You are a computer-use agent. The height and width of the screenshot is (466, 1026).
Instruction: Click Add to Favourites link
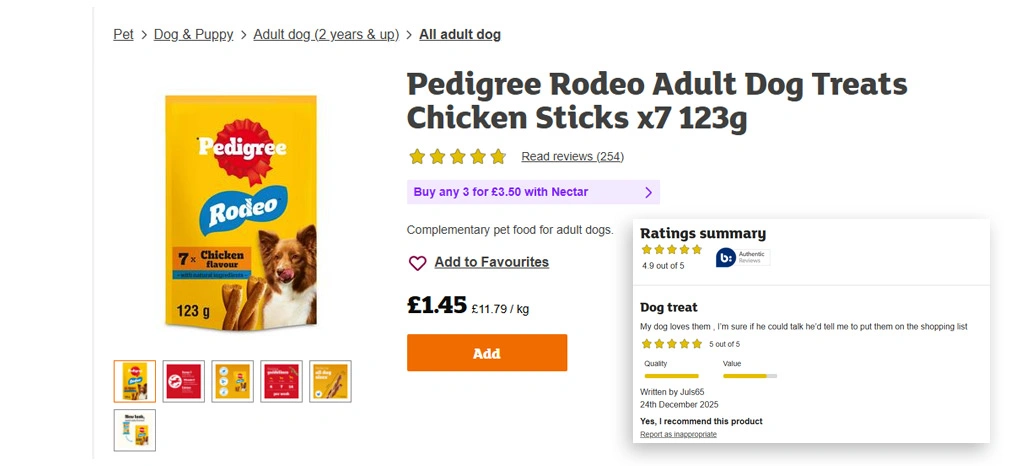(491, 262)
